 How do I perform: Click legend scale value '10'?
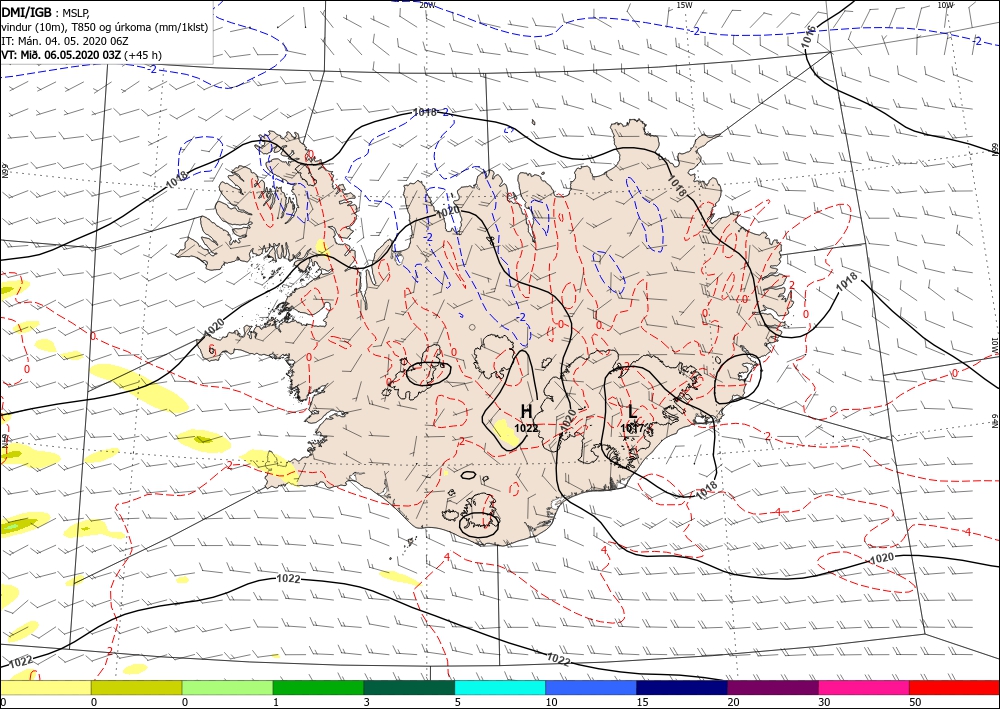click(x=551, y=702)
